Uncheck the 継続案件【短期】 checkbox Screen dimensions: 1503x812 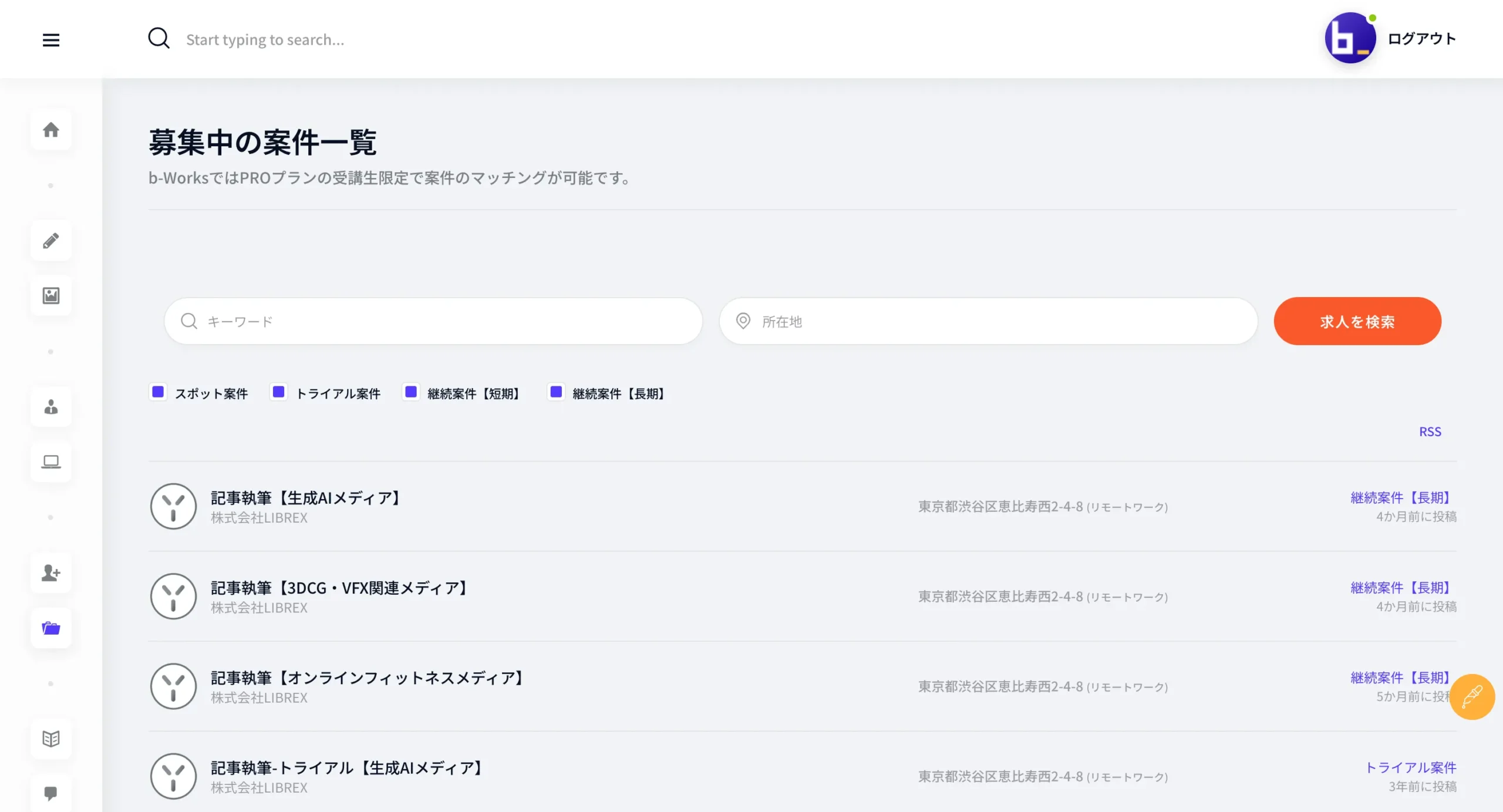point(411,392)
